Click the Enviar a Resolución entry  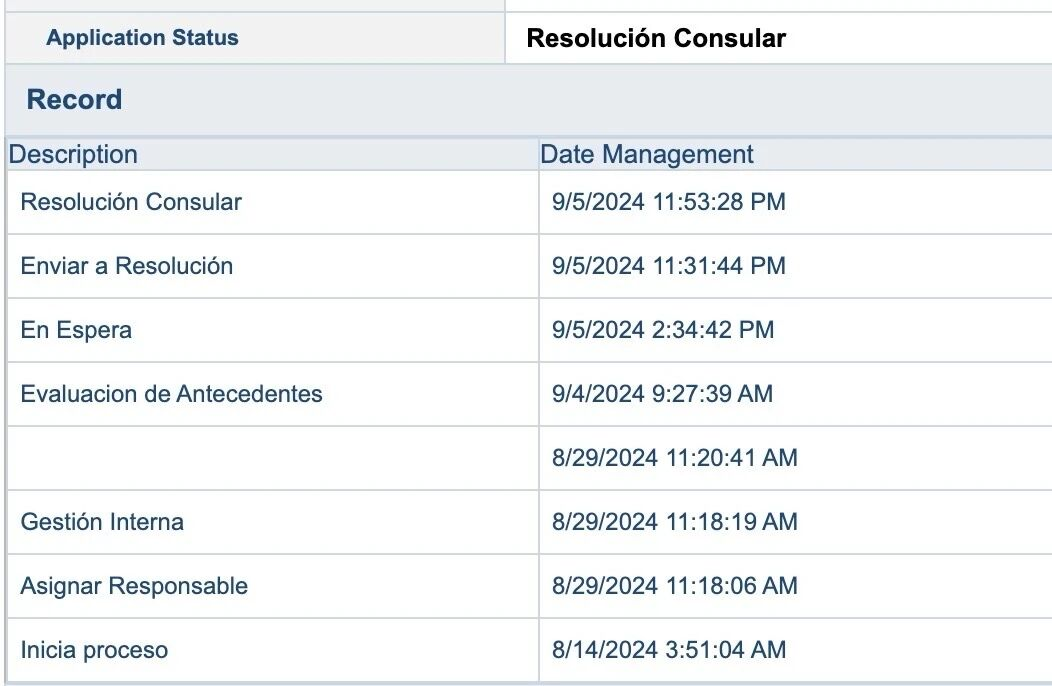127,266
